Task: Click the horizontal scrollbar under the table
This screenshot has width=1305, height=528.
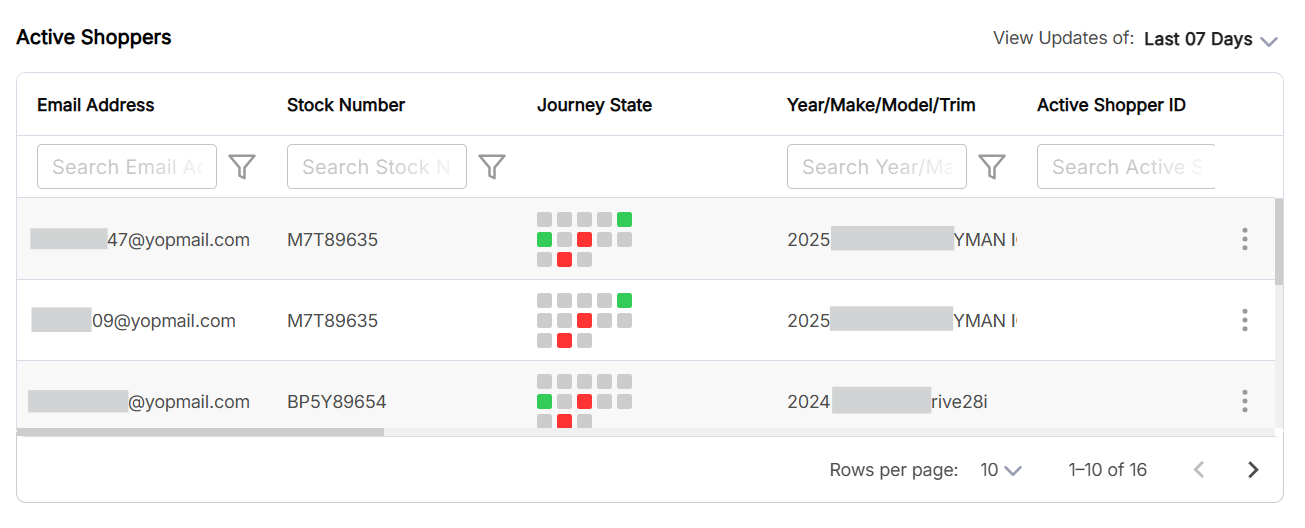Action: [x=200, y=432]
